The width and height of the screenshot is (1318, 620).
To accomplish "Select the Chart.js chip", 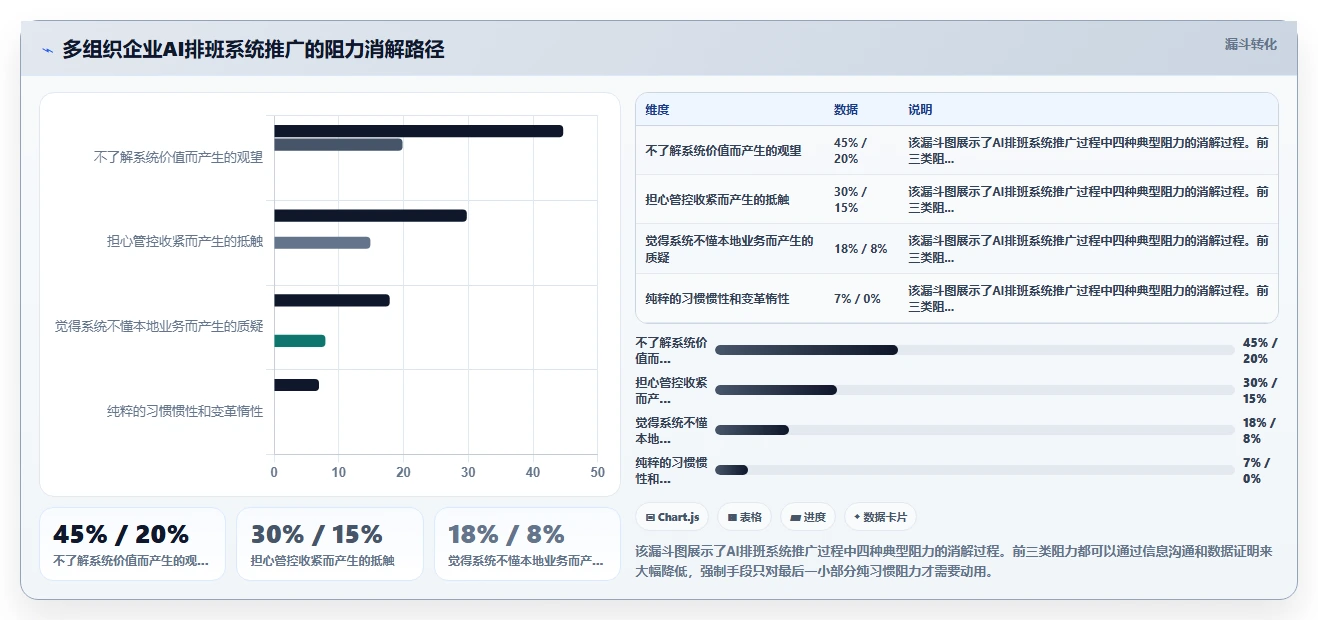I will 672,517.
